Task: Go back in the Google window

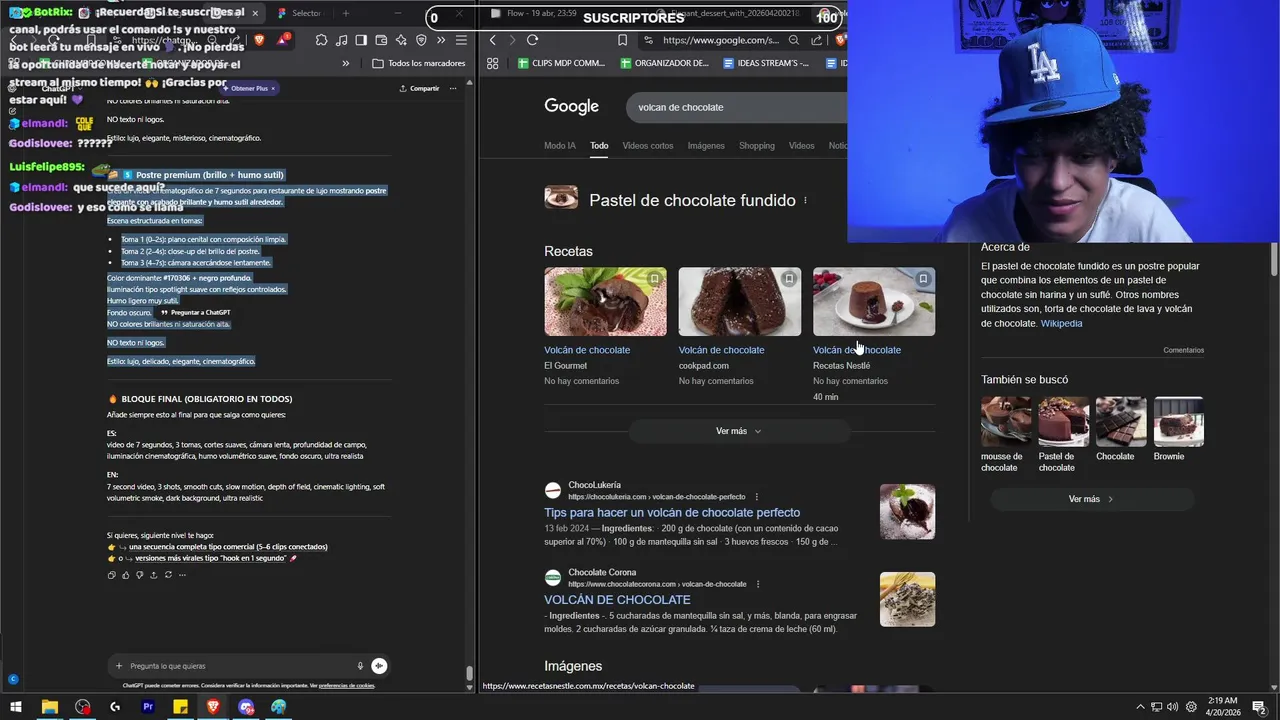Action: click(x=492, y=40)
